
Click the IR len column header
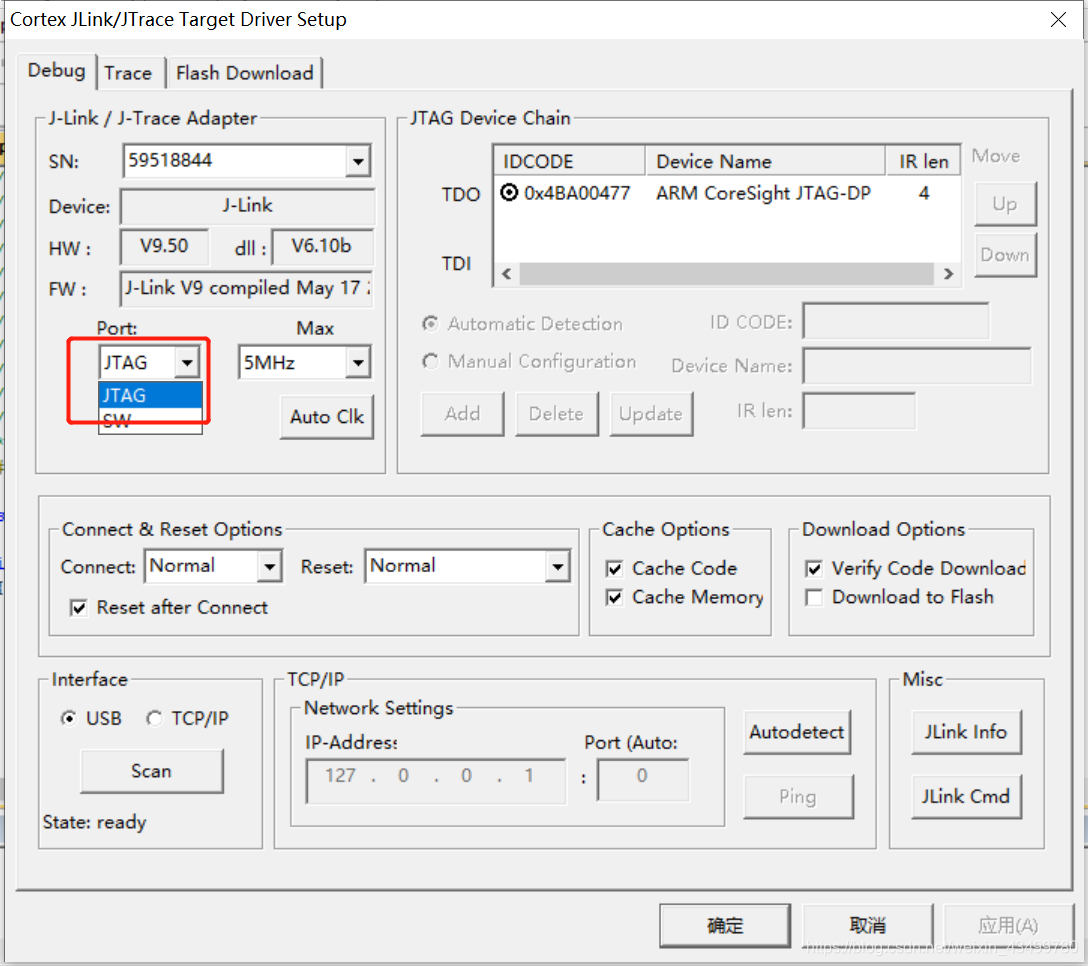pos(923,161)
